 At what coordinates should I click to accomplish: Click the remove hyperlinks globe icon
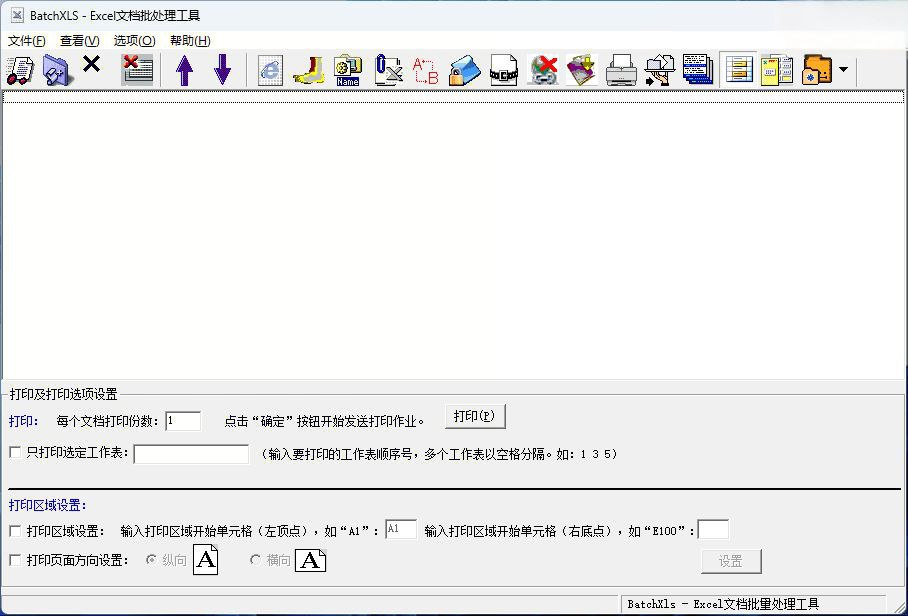(542, 70)
